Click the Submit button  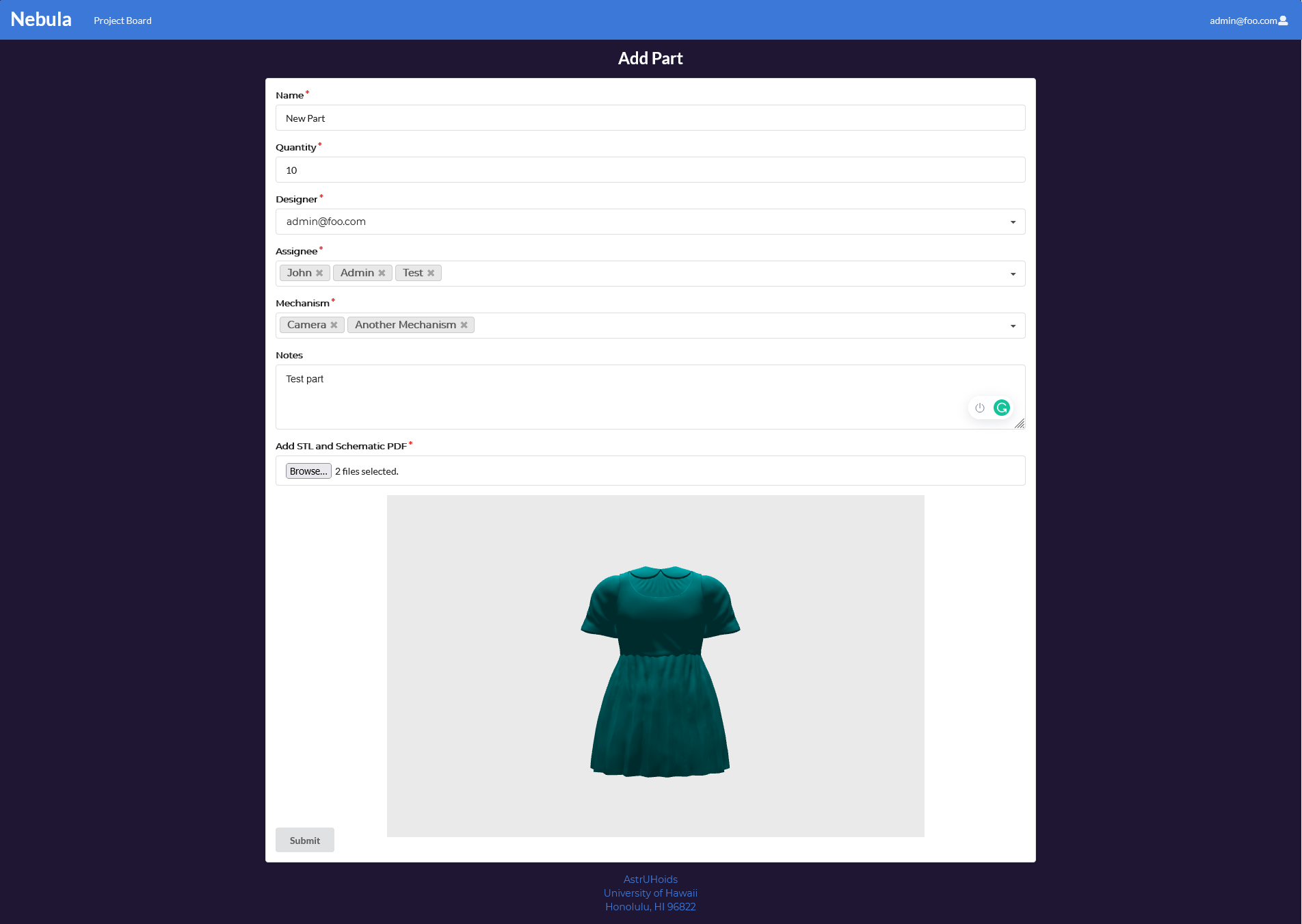coord(305,841)
